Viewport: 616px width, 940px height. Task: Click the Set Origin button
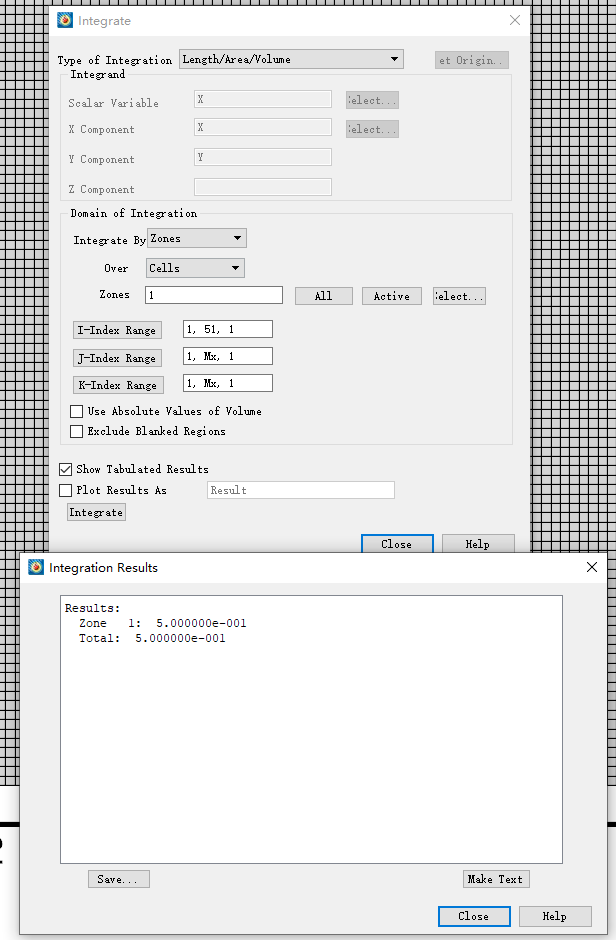pos(472,60)
